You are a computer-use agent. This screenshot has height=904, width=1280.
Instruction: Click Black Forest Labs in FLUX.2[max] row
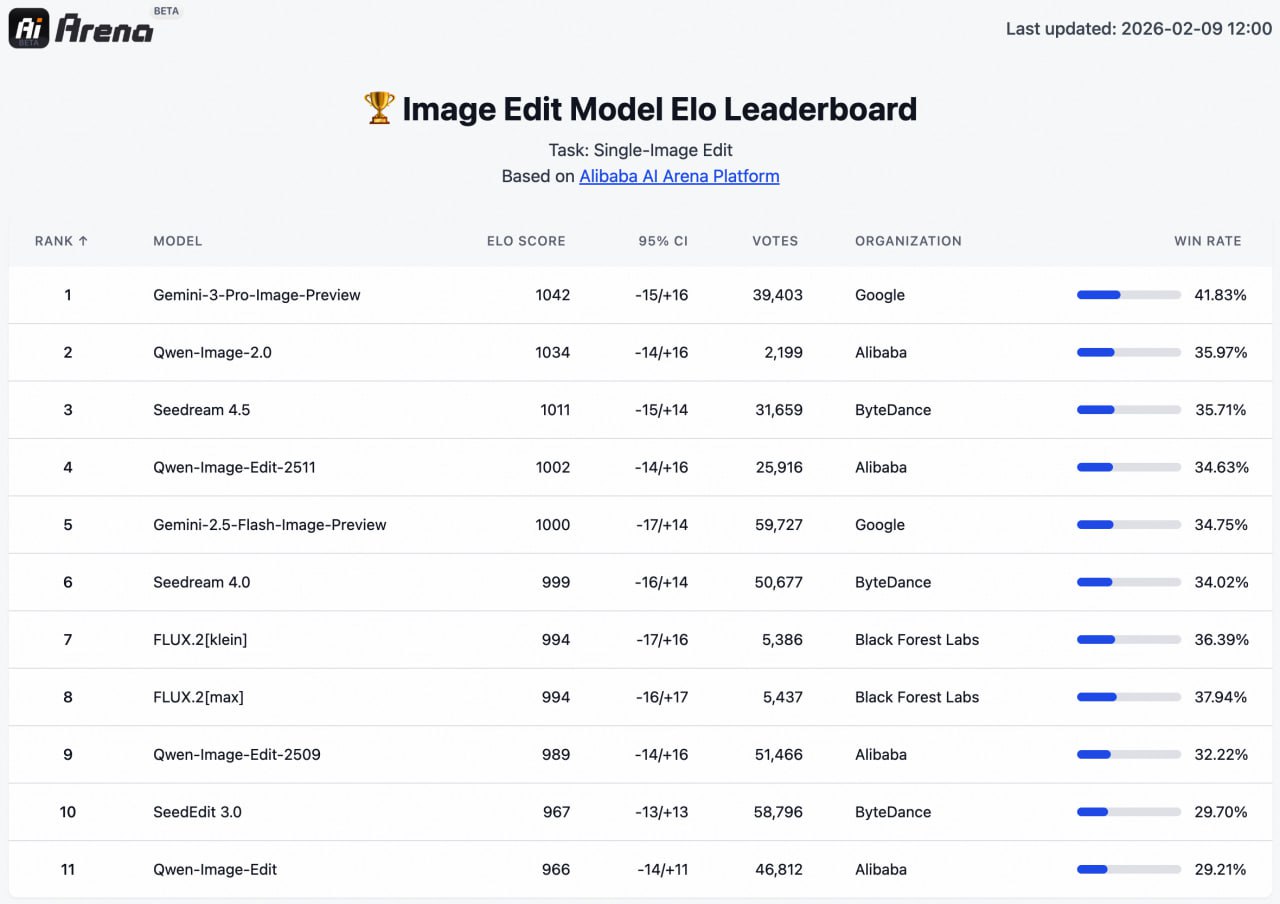click(x=916, y=697)
